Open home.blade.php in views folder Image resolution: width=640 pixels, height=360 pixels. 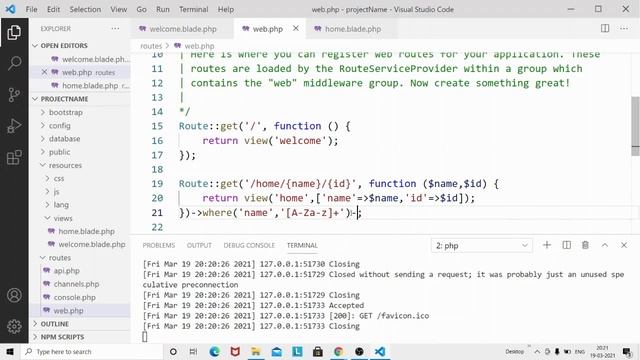86,231
